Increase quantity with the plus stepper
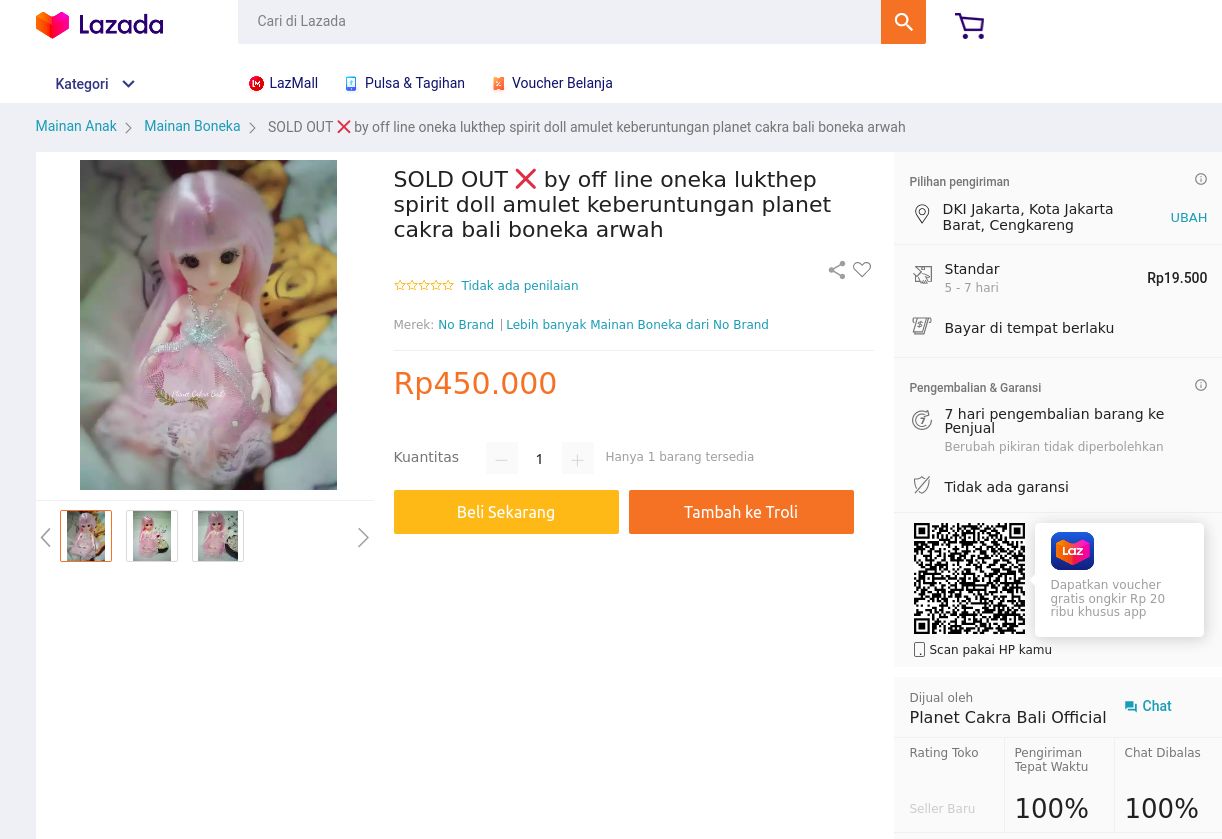This screenshot has width=1222, height=839. coord(577,458)
